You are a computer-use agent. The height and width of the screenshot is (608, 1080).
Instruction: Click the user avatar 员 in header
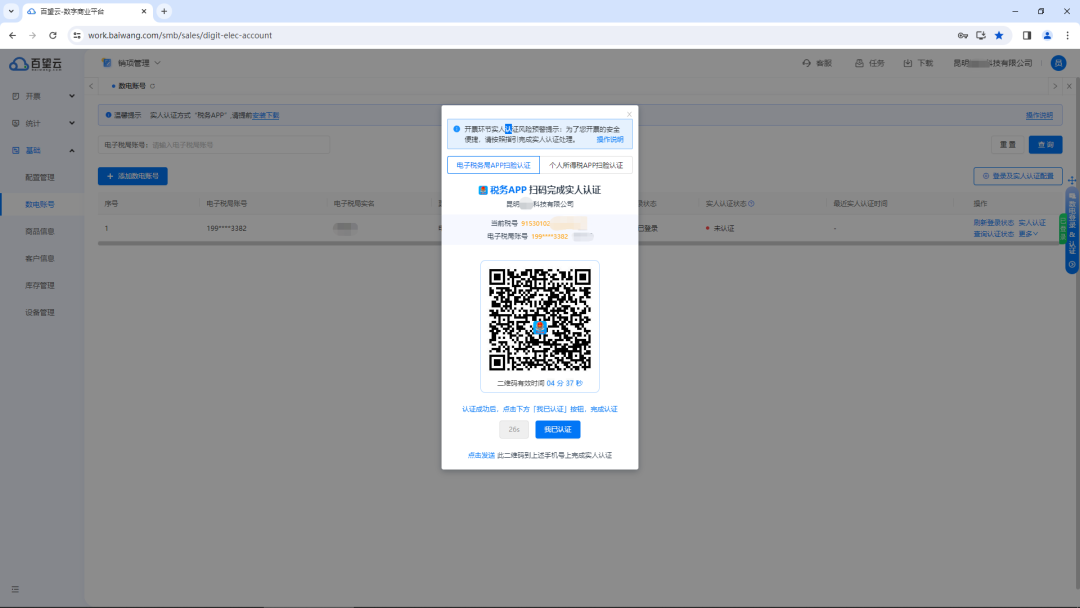(x=1059, y=63)
